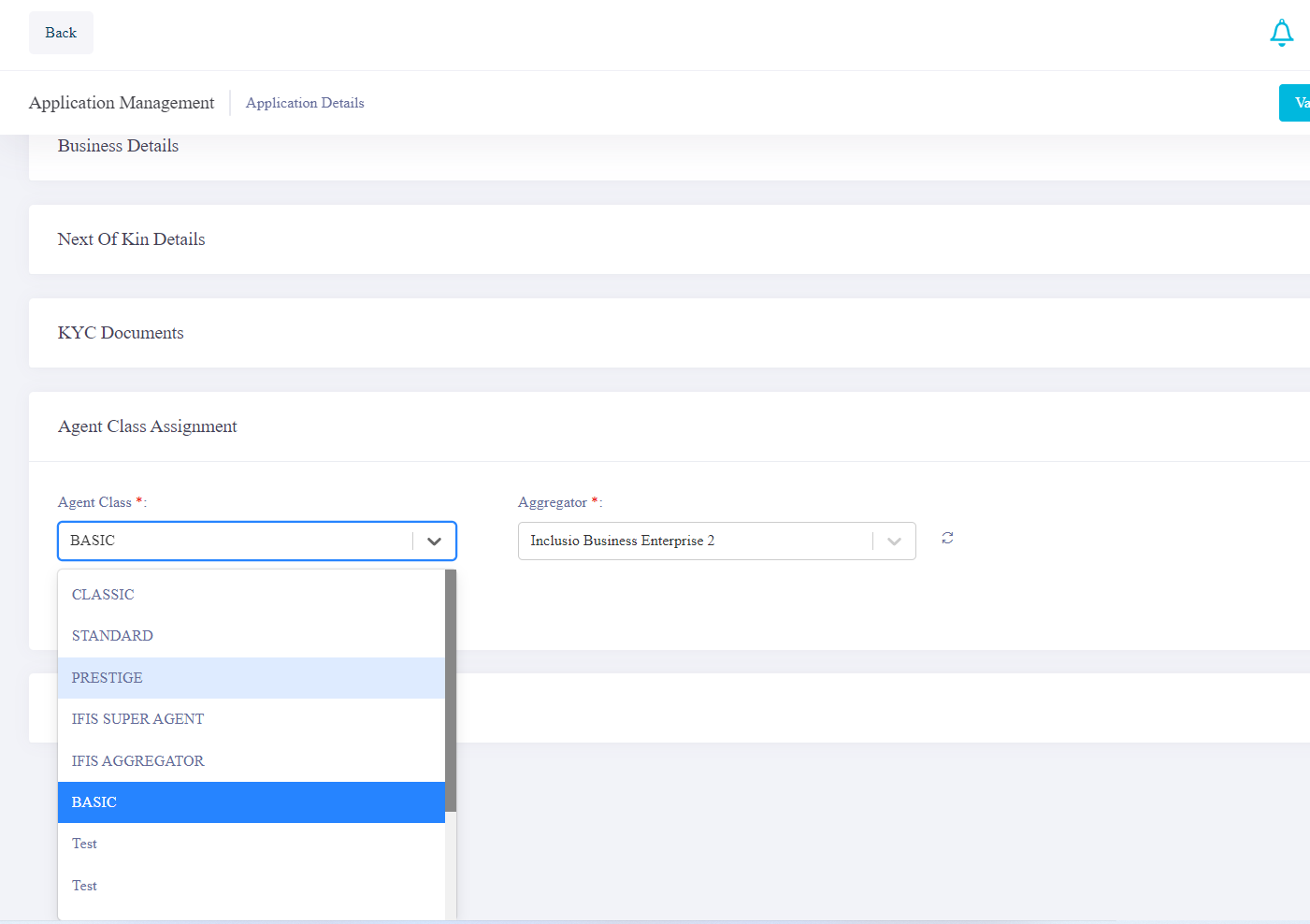The height and width of the screenshot is (924, 1310).
Task: Collapse the Agent Class Assignment section
Action: pos(147,426)
